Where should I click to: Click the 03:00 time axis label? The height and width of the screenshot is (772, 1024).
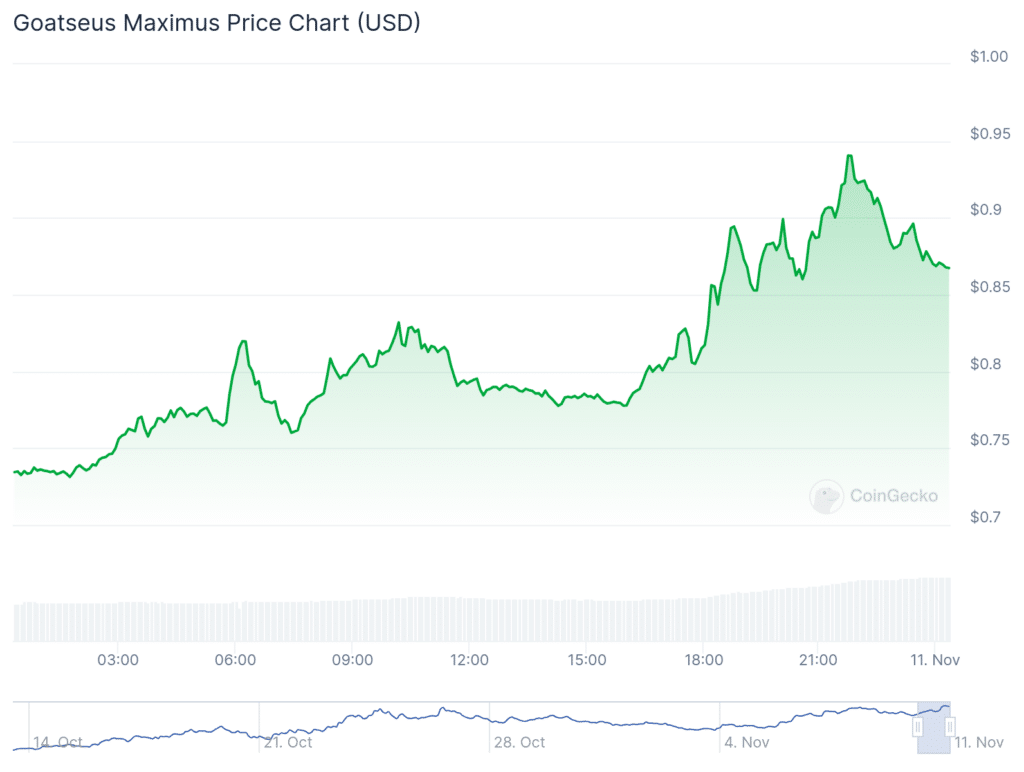[118, 660]
